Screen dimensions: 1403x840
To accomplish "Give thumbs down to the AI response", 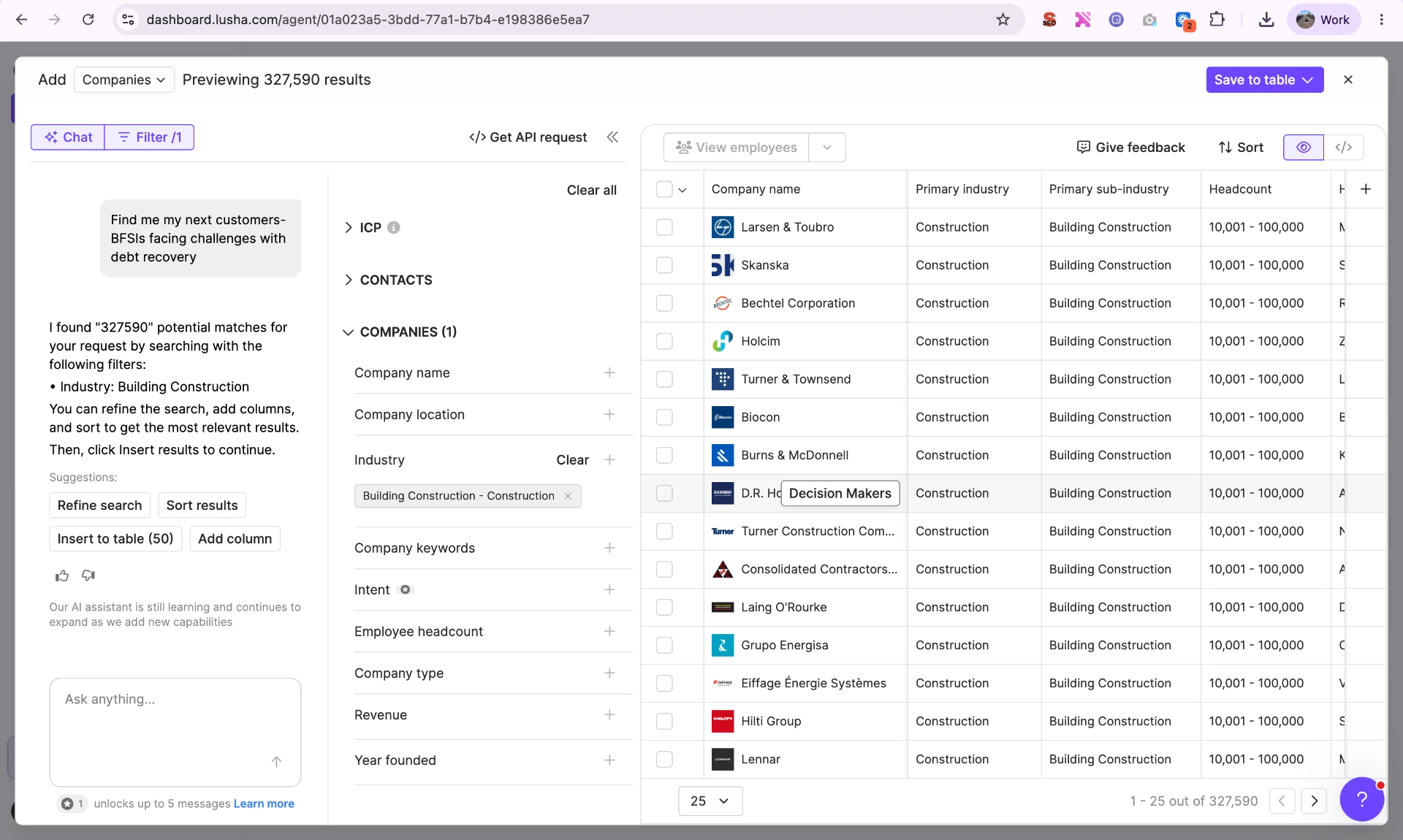I will [x=88, y=576].
